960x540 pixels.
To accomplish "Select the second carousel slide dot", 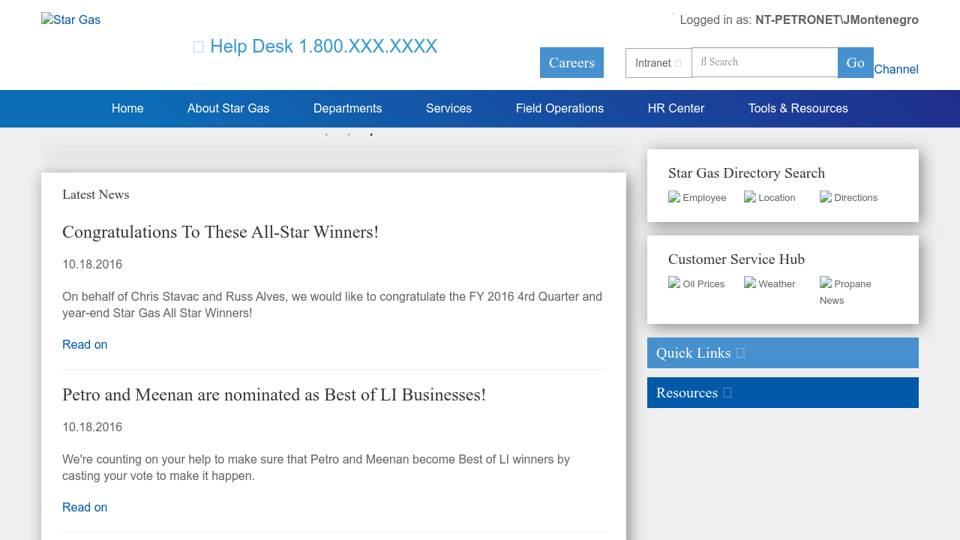I will [x=349, y=135].
